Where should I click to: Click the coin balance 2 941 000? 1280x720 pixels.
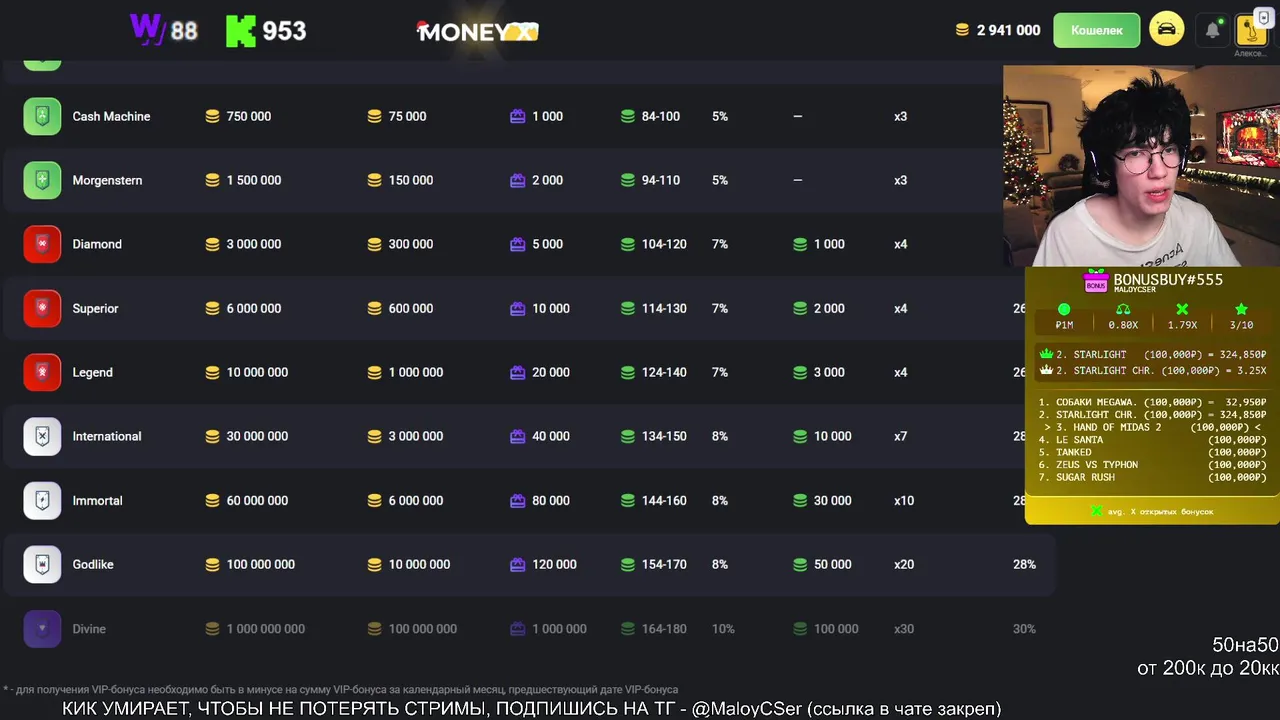[x=998, y=30]
